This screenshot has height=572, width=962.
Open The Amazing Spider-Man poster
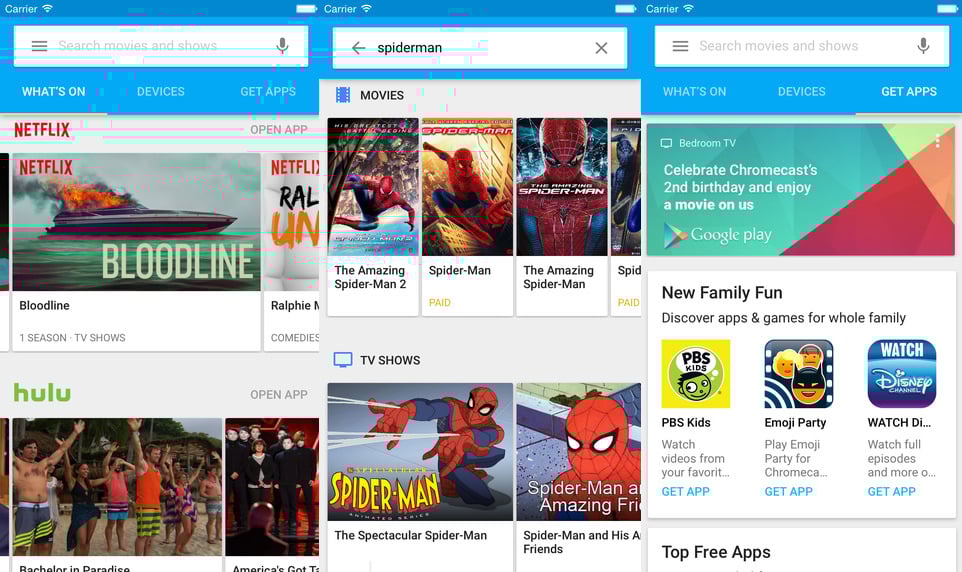(562, 187)
